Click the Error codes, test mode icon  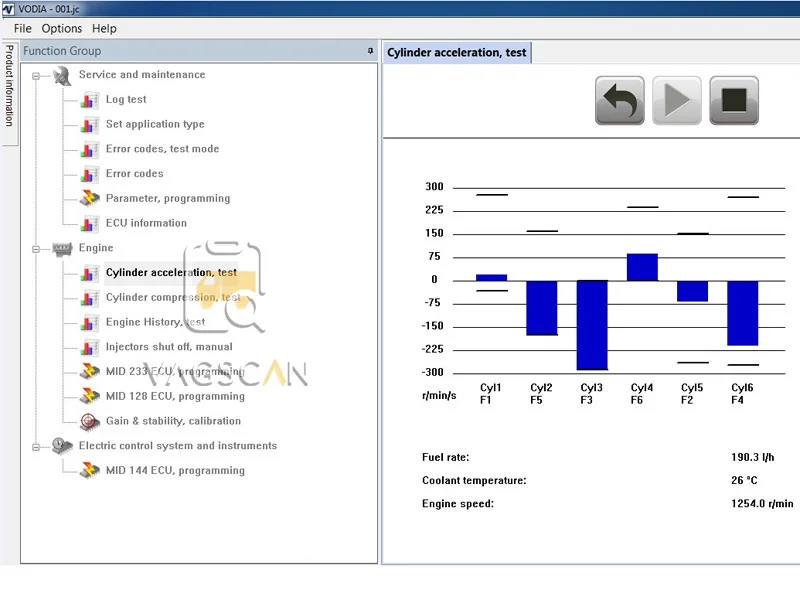click(x=89, y=149)
